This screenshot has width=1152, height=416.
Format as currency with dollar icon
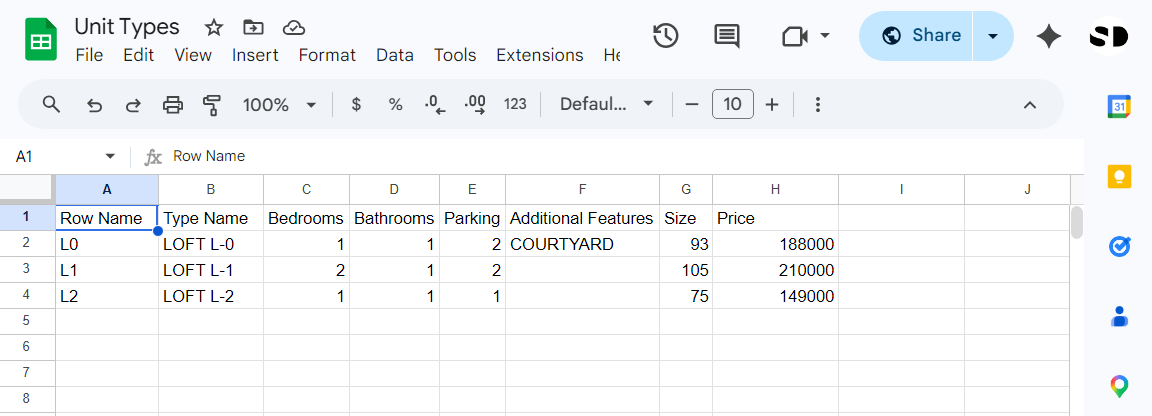[356, 105]
